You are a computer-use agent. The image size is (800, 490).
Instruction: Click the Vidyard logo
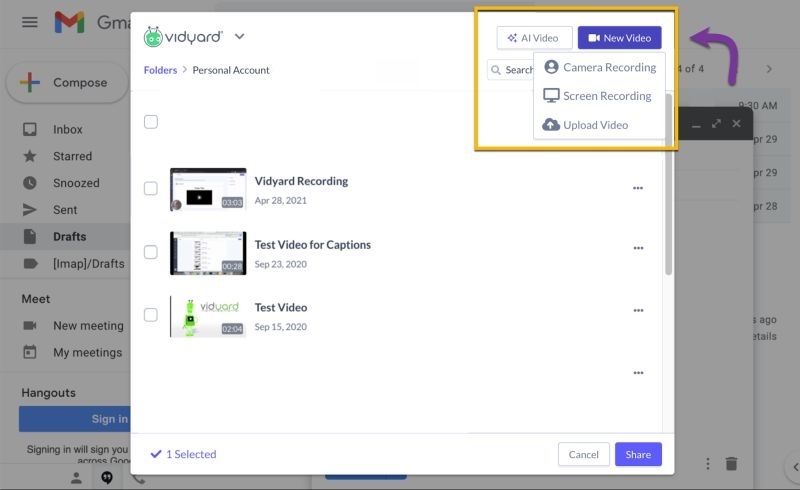(183, 37)
